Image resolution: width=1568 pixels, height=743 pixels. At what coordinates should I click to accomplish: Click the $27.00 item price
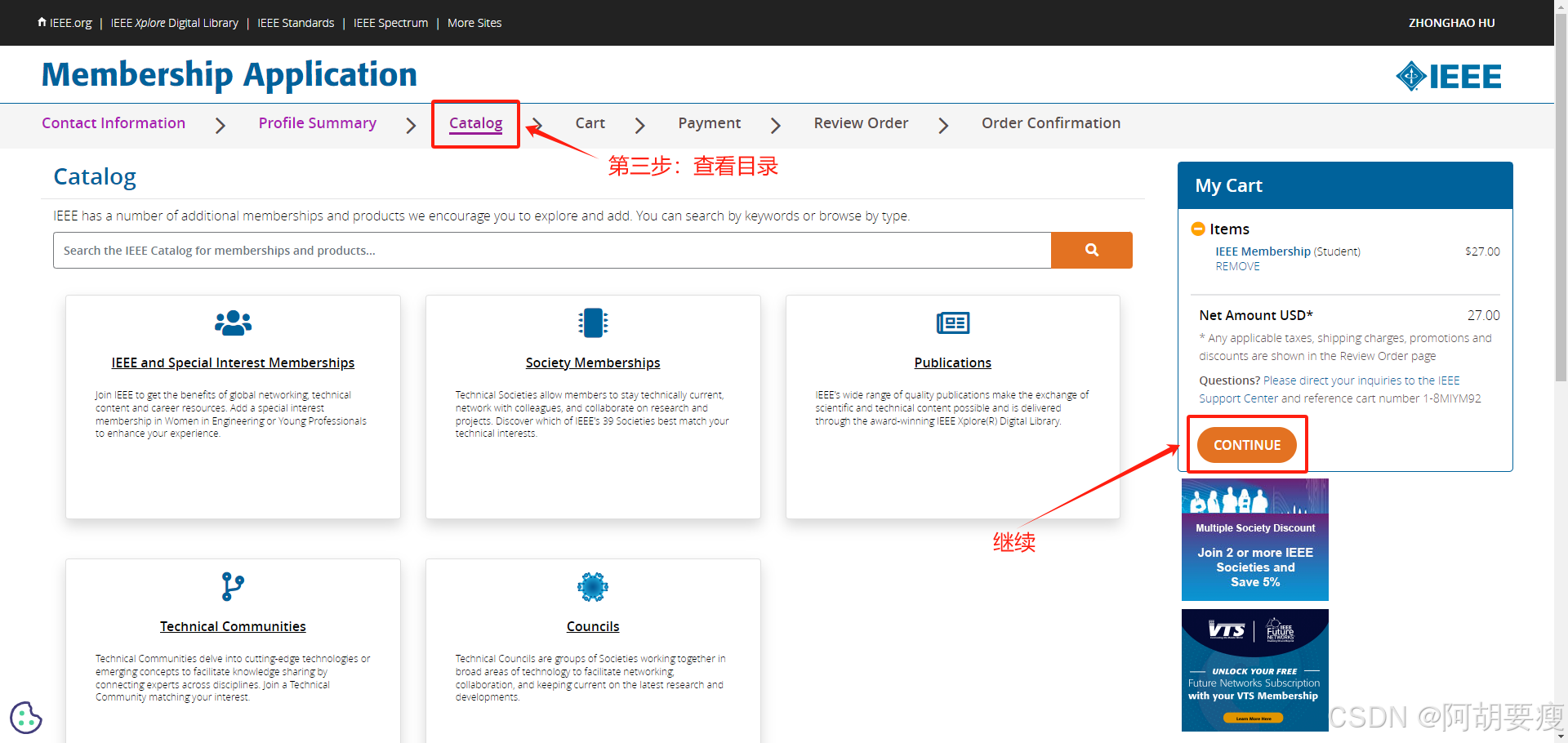tap(1482, 251)
